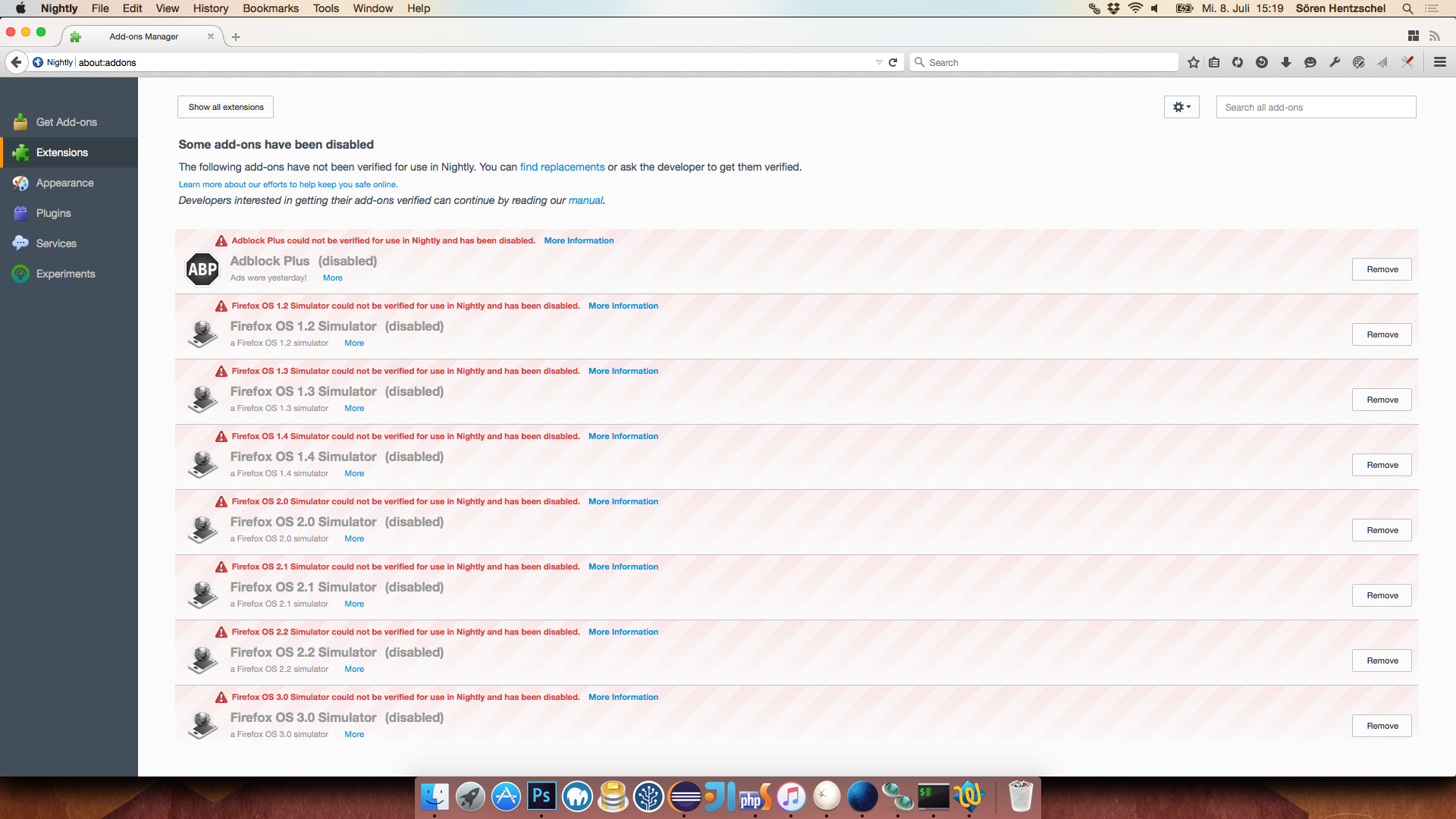This screenshot has width=1456, height=819.
Task: Click the history clock icon
Action: point(1262,62)
